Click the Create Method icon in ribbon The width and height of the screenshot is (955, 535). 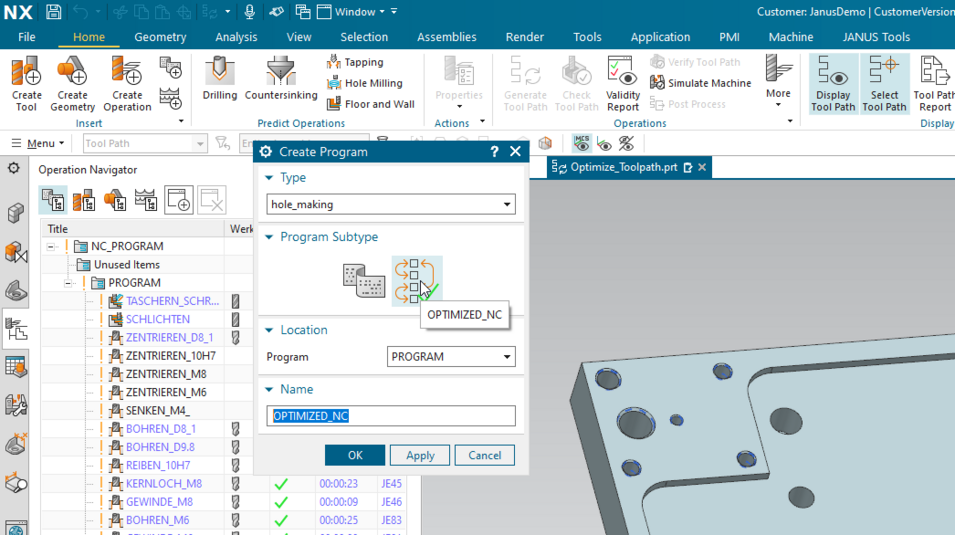(171, 99)
